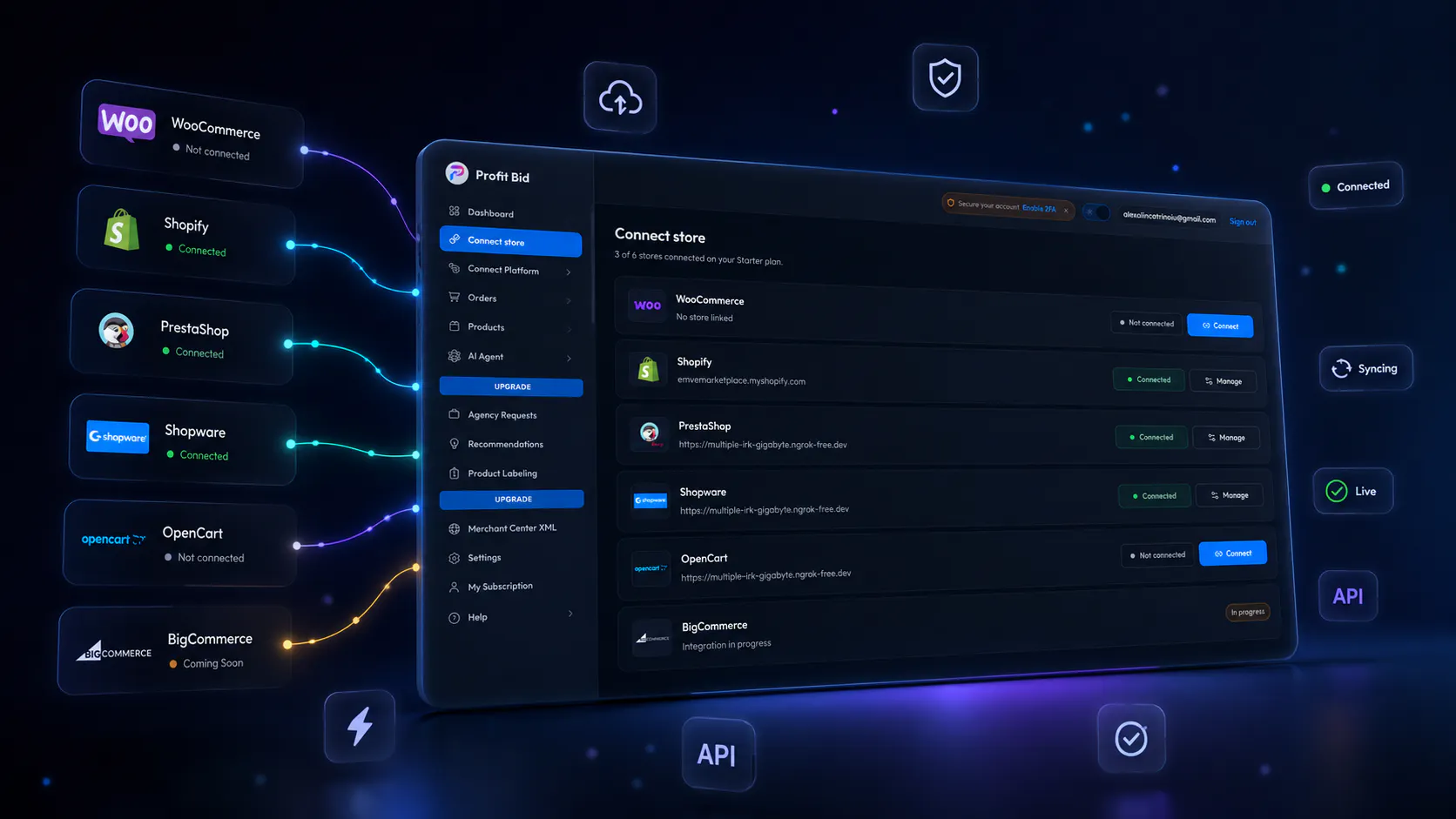
Task: Expand the Products submenu chevron
Action: [x=569, y=329]
